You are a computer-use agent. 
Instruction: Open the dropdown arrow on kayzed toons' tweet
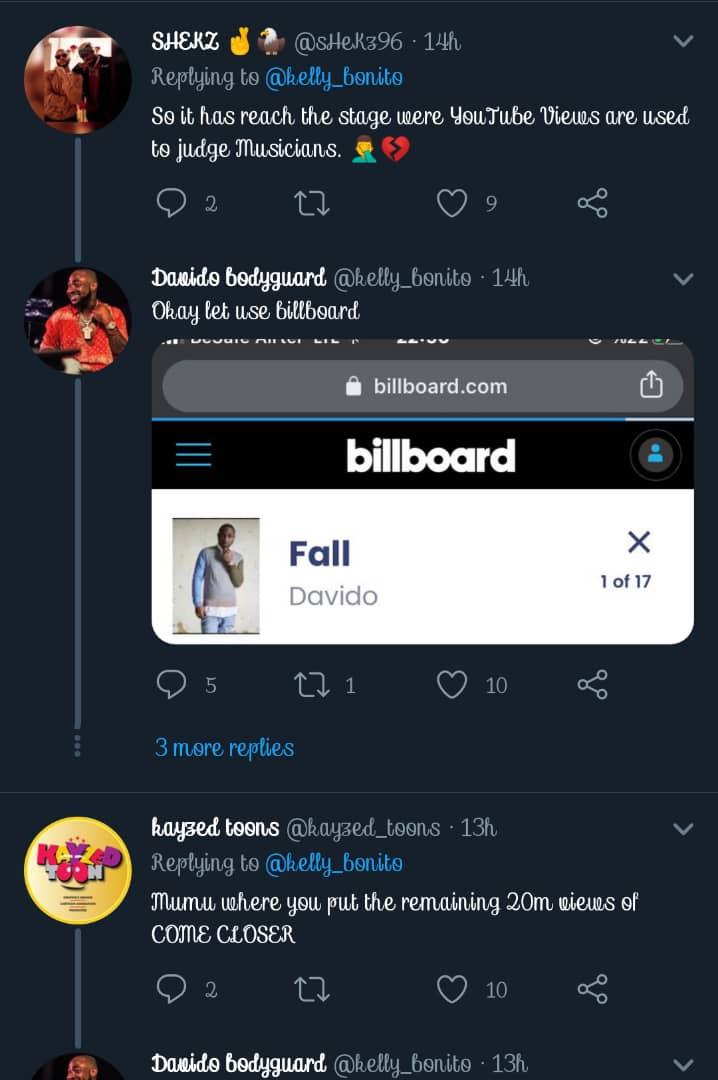683,829
